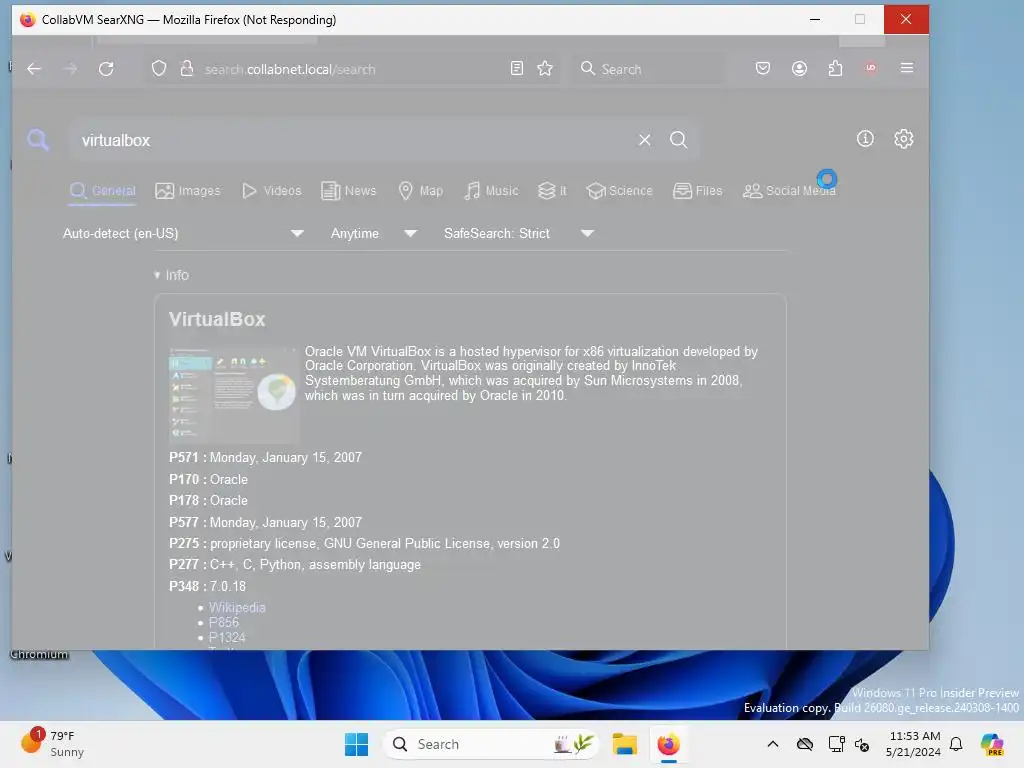This screenshot has width=1024, height=768.
Task: Click the Firefox address bar URL
Action: [290, 69]
